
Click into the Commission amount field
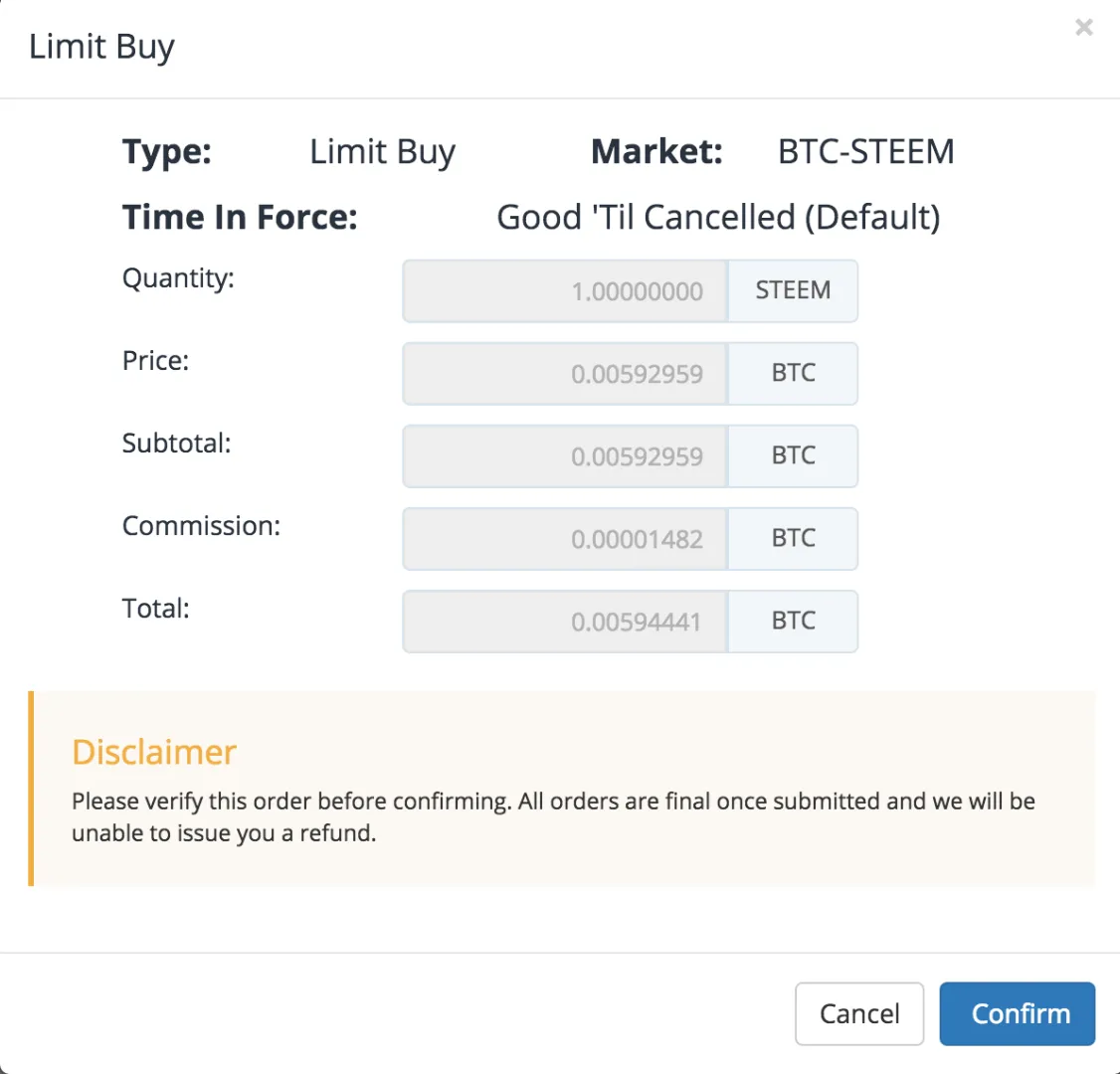coord(565,539)
